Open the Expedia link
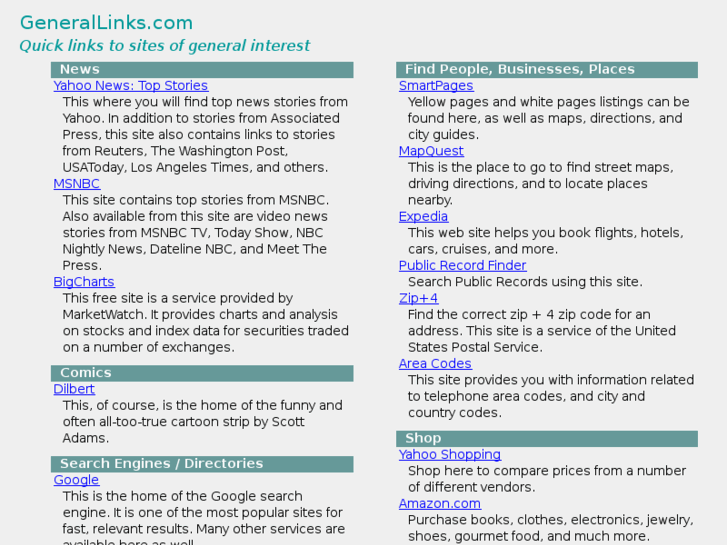 coord(423,217)
